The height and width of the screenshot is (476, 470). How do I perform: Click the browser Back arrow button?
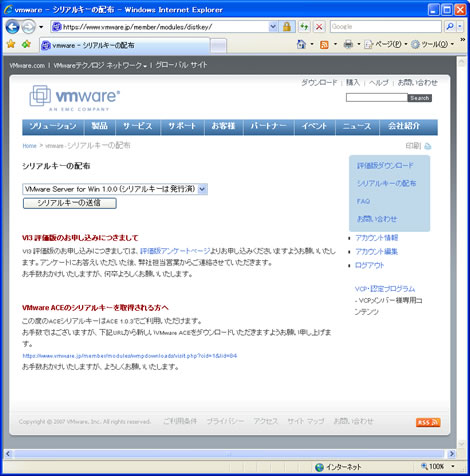pyautogui.click(x=13, y=27)
